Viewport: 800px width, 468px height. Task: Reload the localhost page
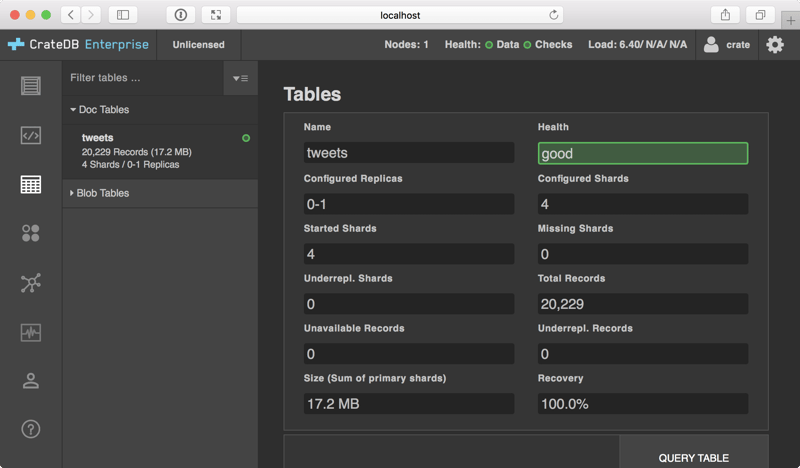click(x=554, y=15)
